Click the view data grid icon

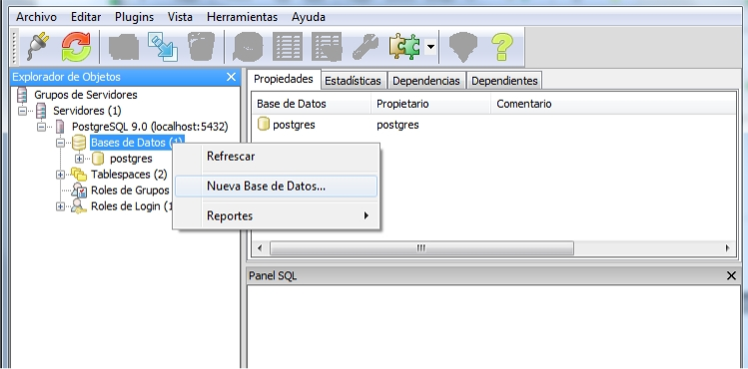288,47
